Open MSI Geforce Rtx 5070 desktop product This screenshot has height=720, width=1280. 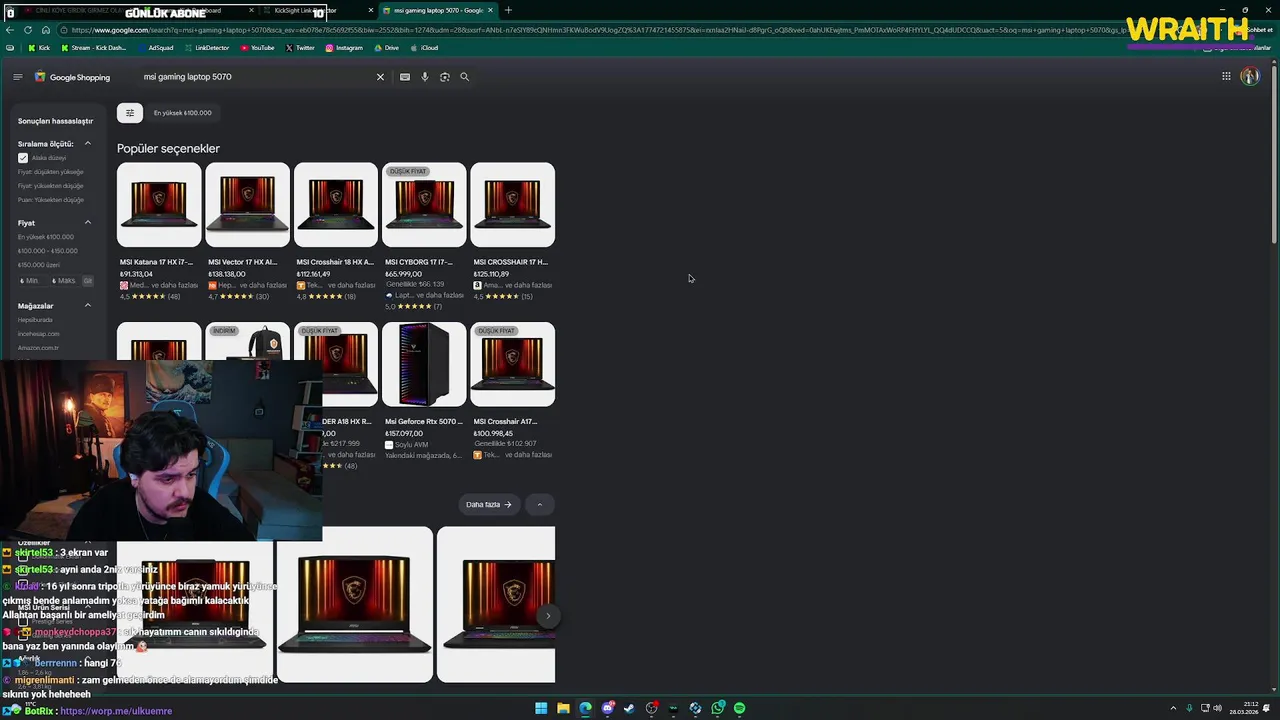click(424, 391)
